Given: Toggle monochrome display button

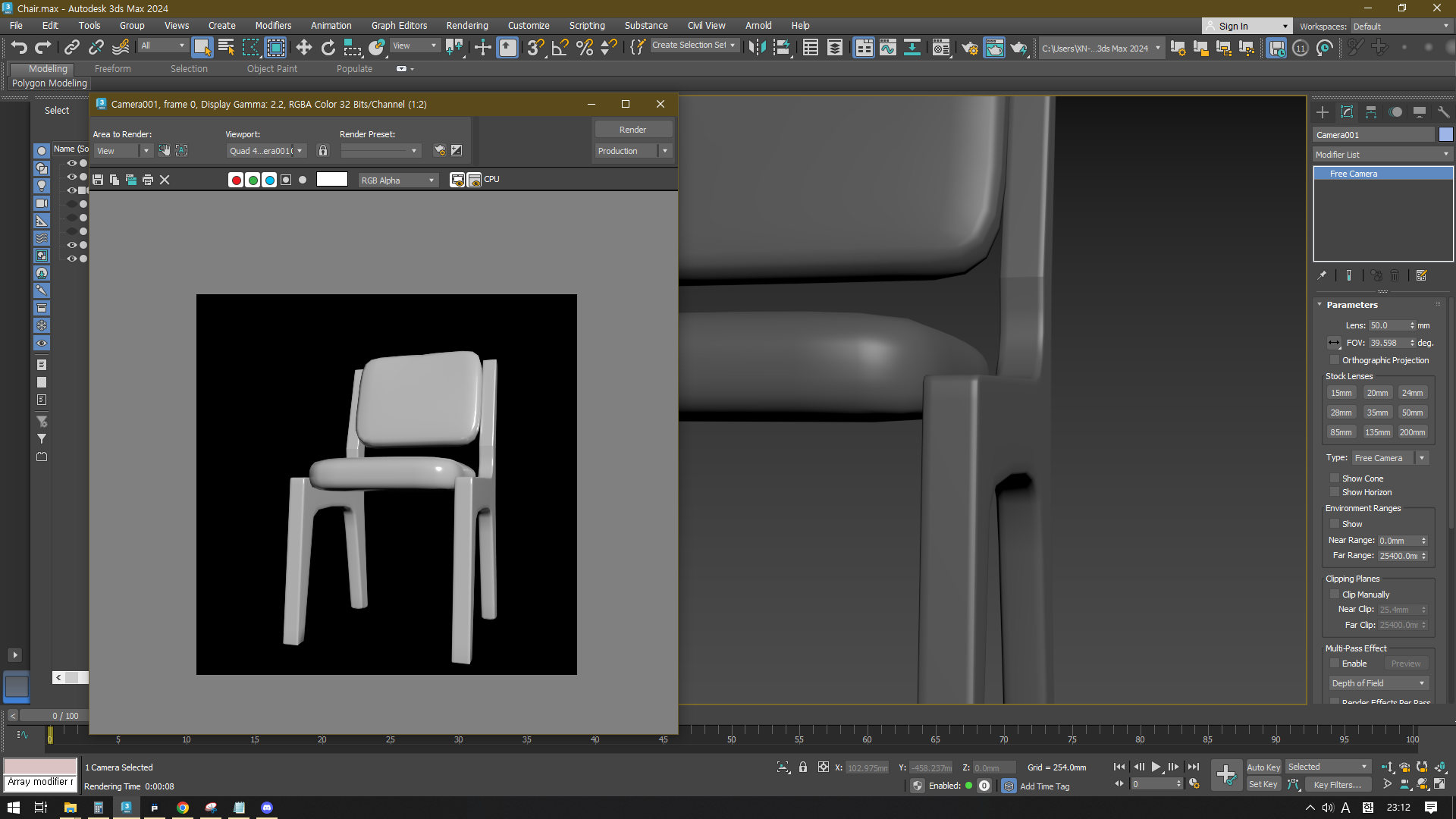Looking at the screenshot, I should point(303,180).
